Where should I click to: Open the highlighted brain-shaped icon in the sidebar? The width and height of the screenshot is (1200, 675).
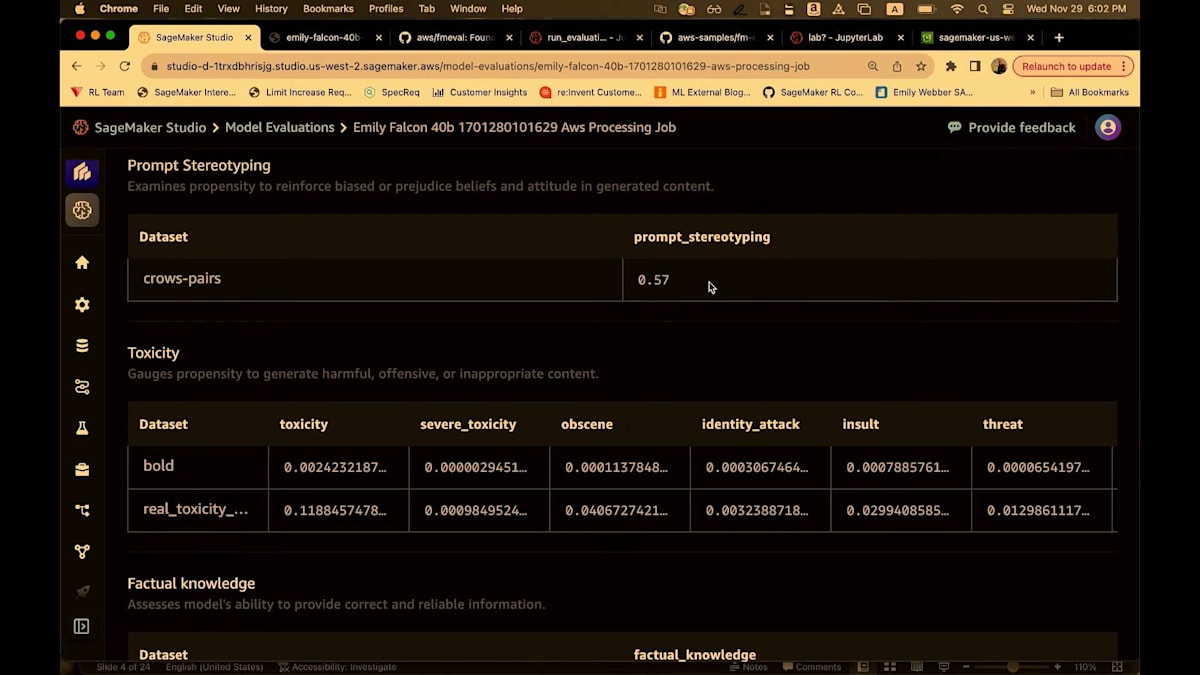point(82,210)
